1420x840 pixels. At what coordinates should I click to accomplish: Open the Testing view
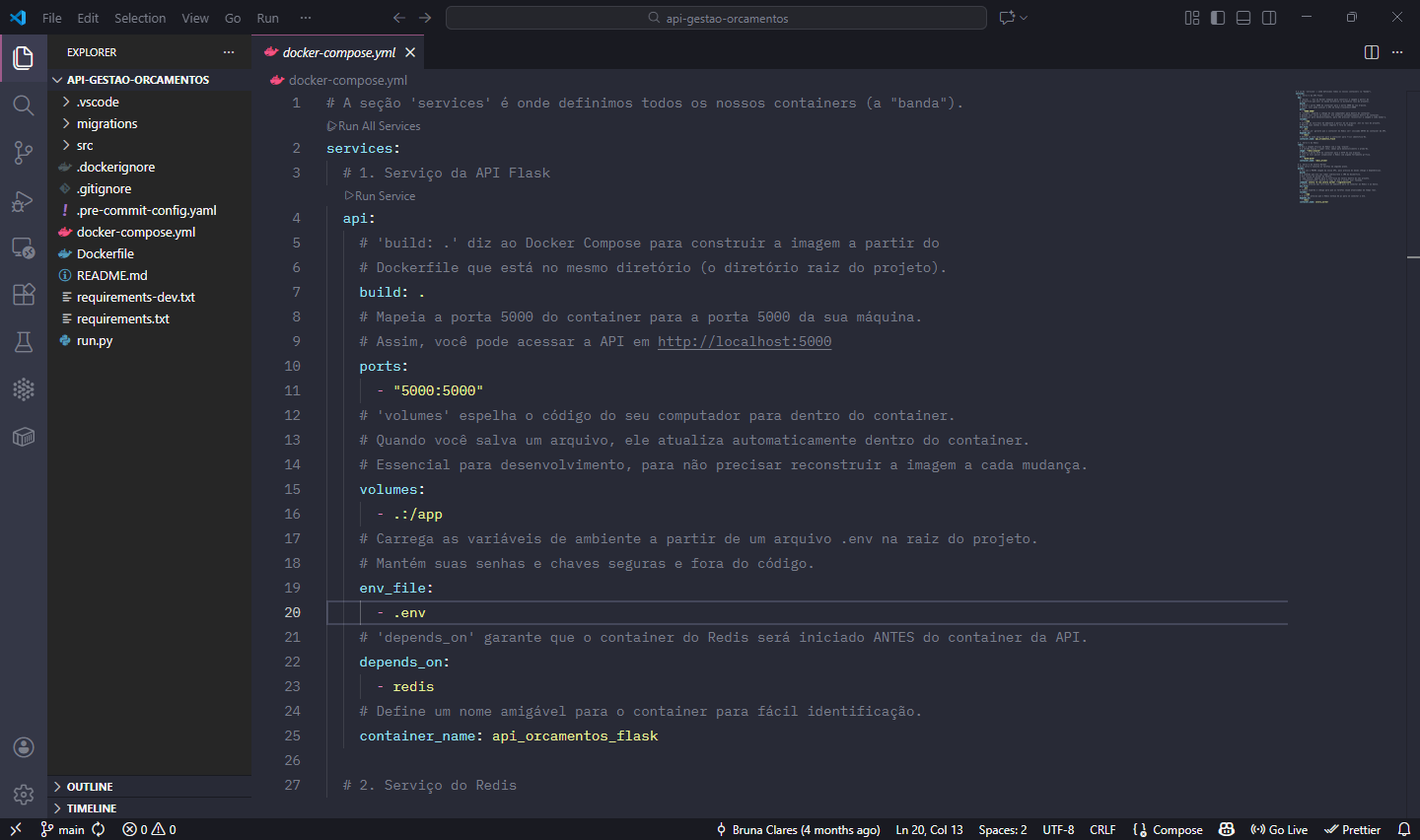click(24, 341)
